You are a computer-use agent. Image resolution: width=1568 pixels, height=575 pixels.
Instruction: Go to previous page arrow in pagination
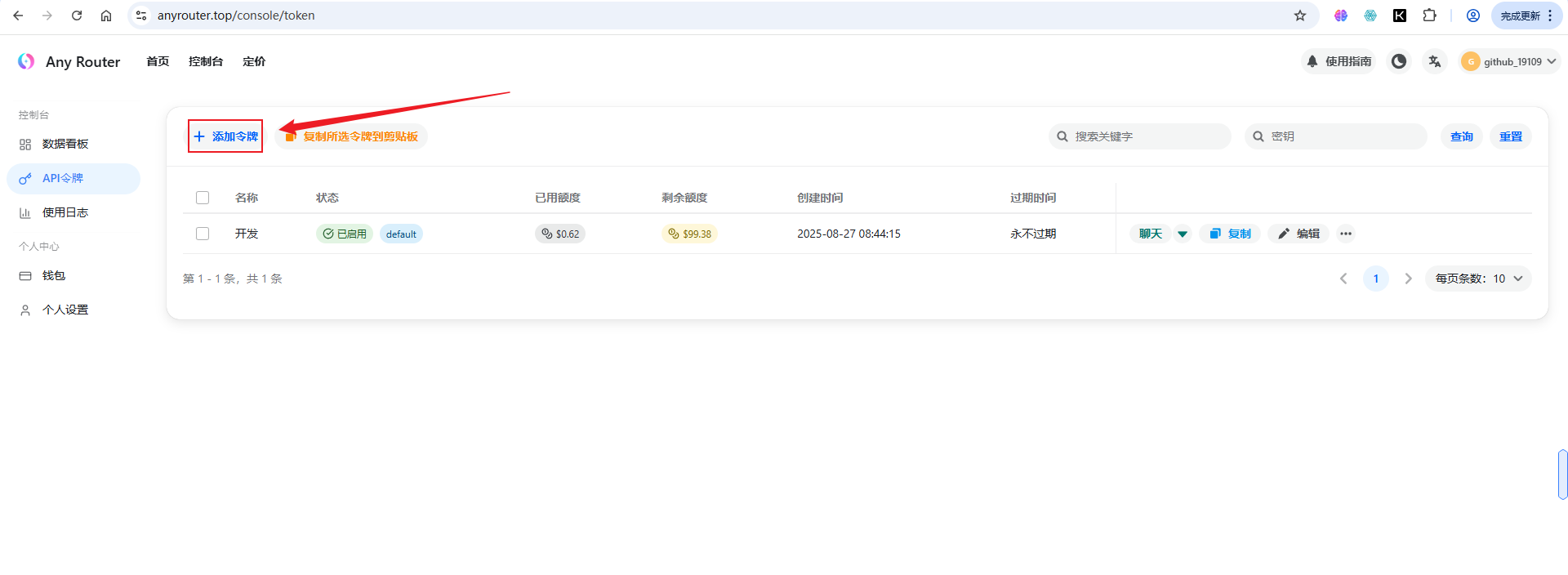(x=1343, y=279)
